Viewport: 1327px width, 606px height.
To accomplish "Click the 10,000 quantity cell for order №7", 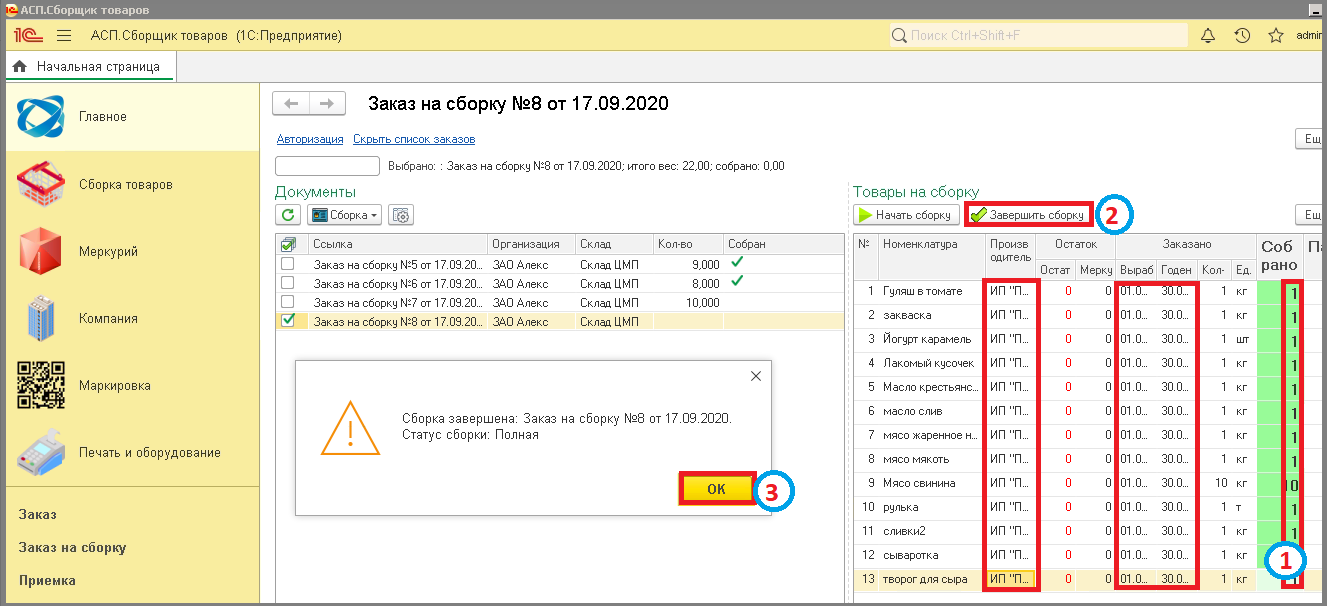I will tap(688, 302).
